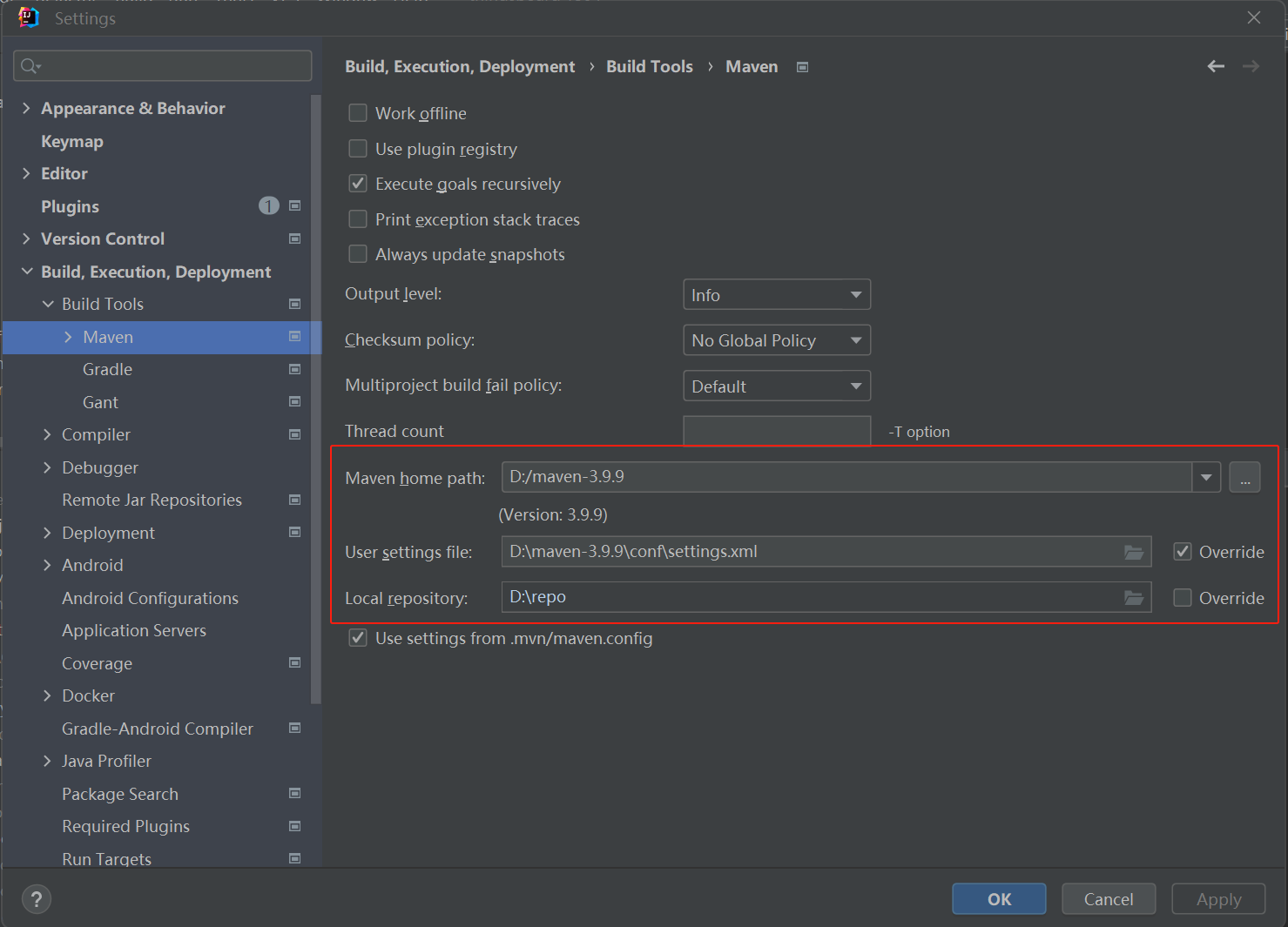Click the project icon next to Maven breadcrumb
The width and height of the screenshot is (1288, 927).
point(802,67)
